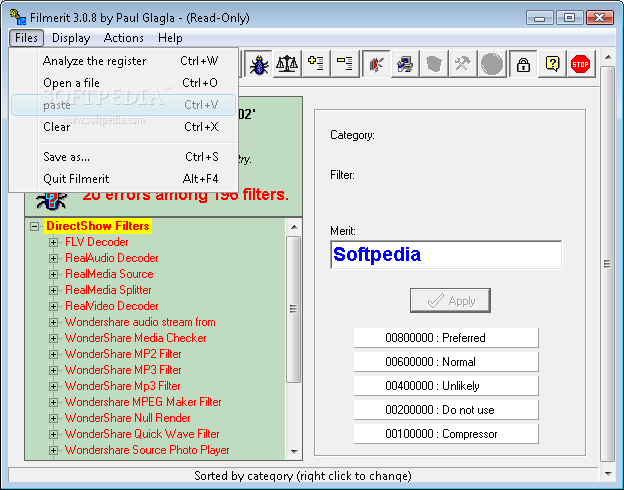Click the collapse all tree icon
Image resolution: width=624 pixels, height=490 pixels.
click(x=345, y=64)
